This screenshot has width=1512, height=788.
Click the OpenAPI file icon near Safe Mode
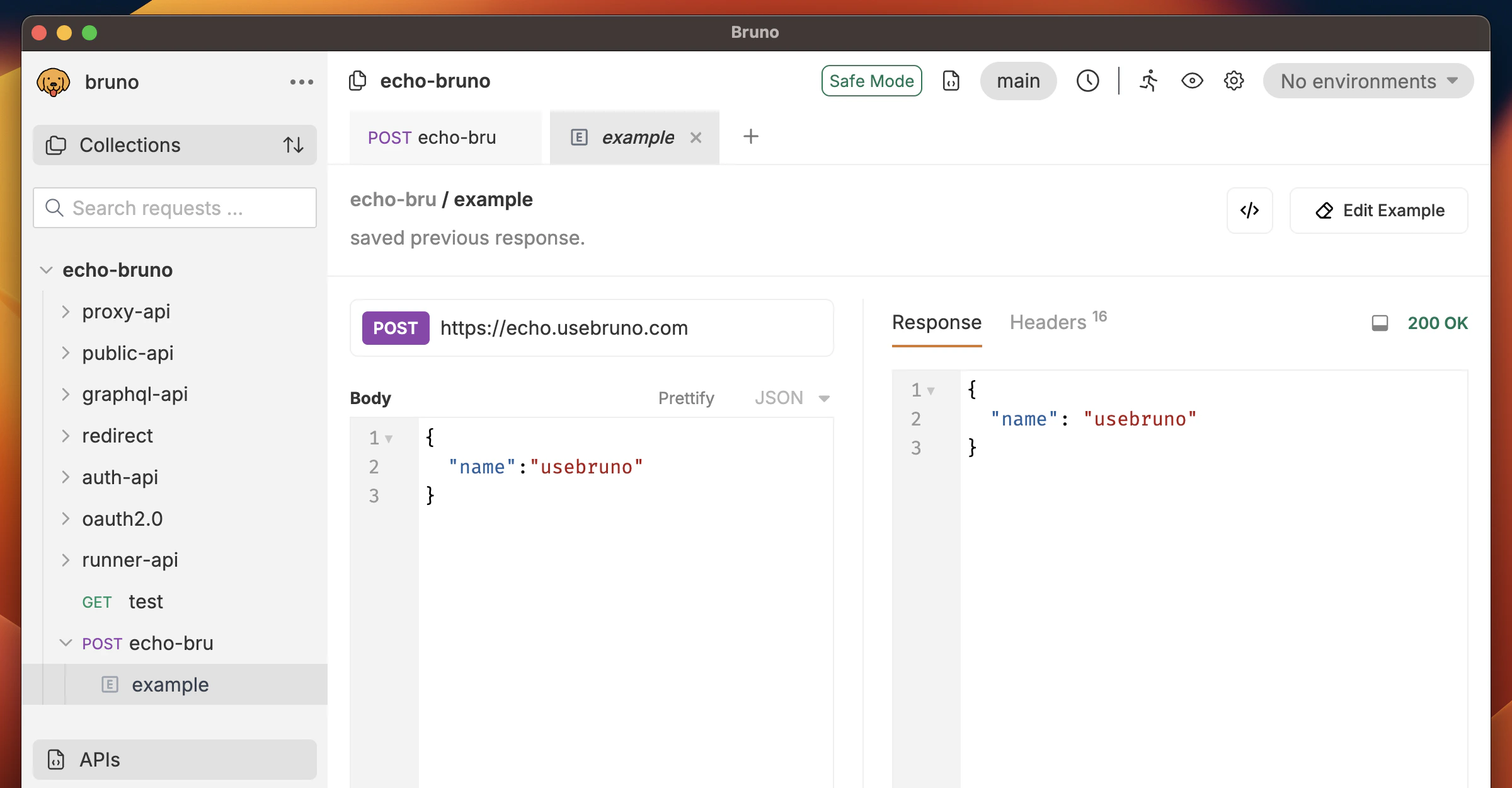[951, 81]
